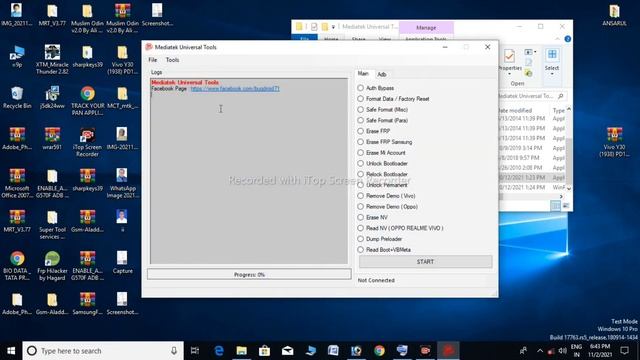Screen dimensions: 640x360
Task: Open the MCT_mtk folder icon
Action: [122, 98]
